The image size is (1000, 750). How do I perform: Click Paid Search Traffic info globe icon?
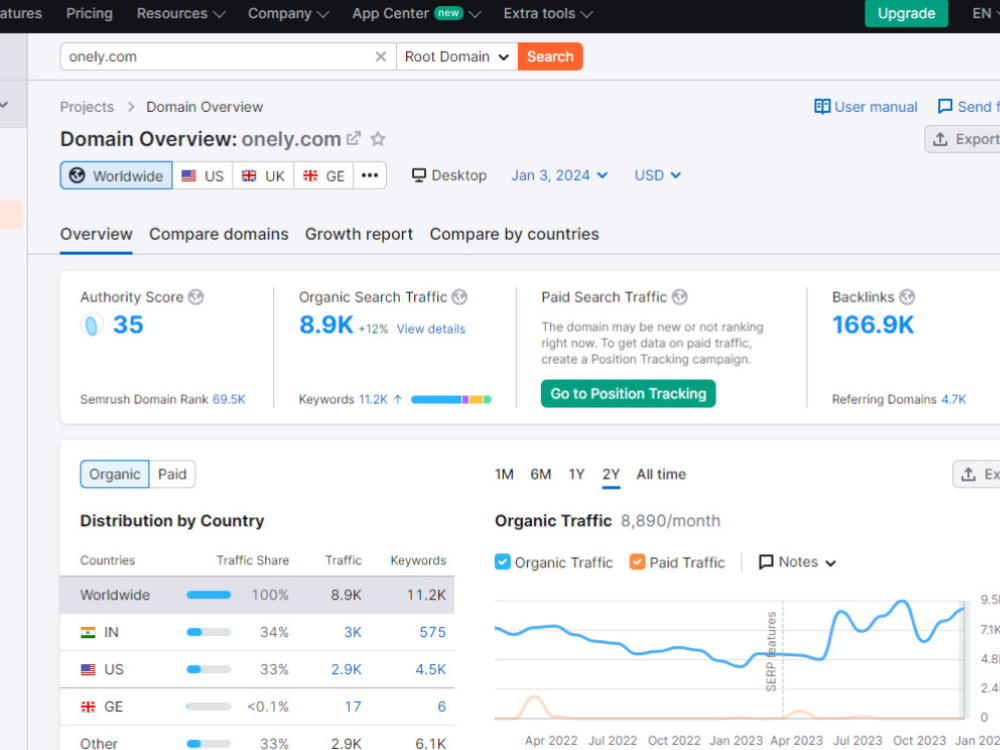(x=680, y=297)
